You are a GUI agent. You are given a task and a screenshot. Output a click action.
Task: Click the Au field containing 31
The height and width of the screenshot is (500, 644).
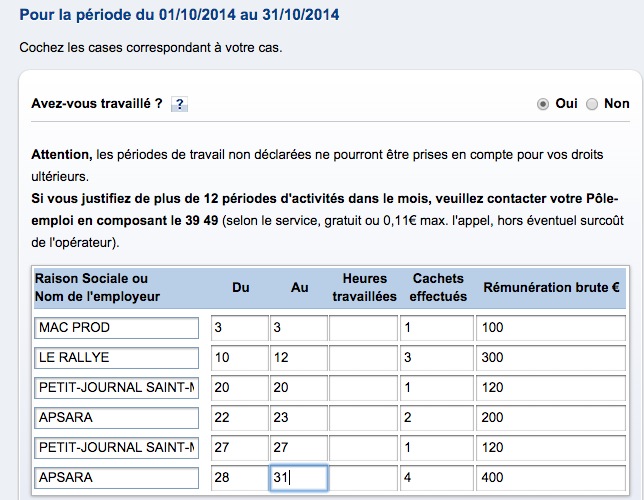tap(298, 477)
